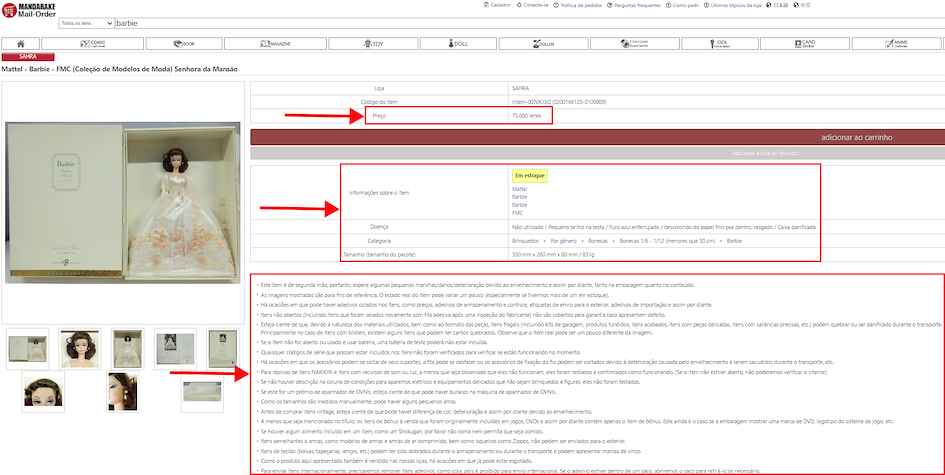This screenshot has height=475, width=945.
Task: Open the DOLL category
Action: click(x=459, y=43)
